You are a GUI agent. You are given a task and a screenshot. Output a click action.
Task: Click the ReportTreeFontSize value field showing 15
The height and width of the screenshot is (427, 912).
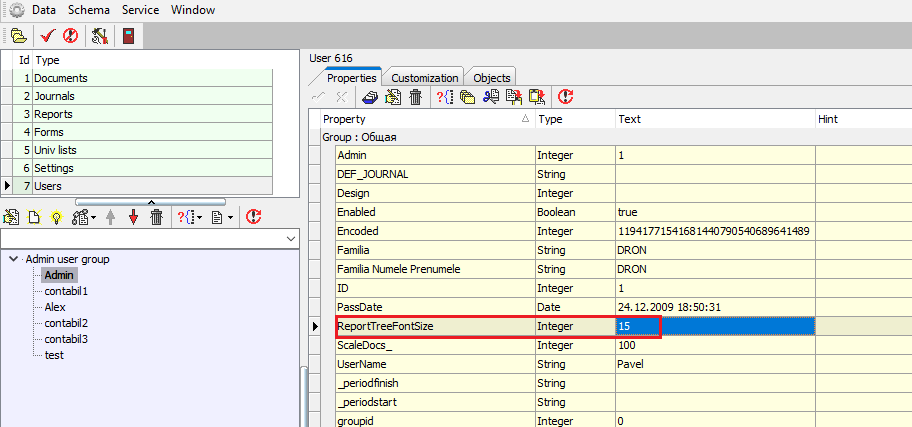pyautogui.click(x=715, y=327)
